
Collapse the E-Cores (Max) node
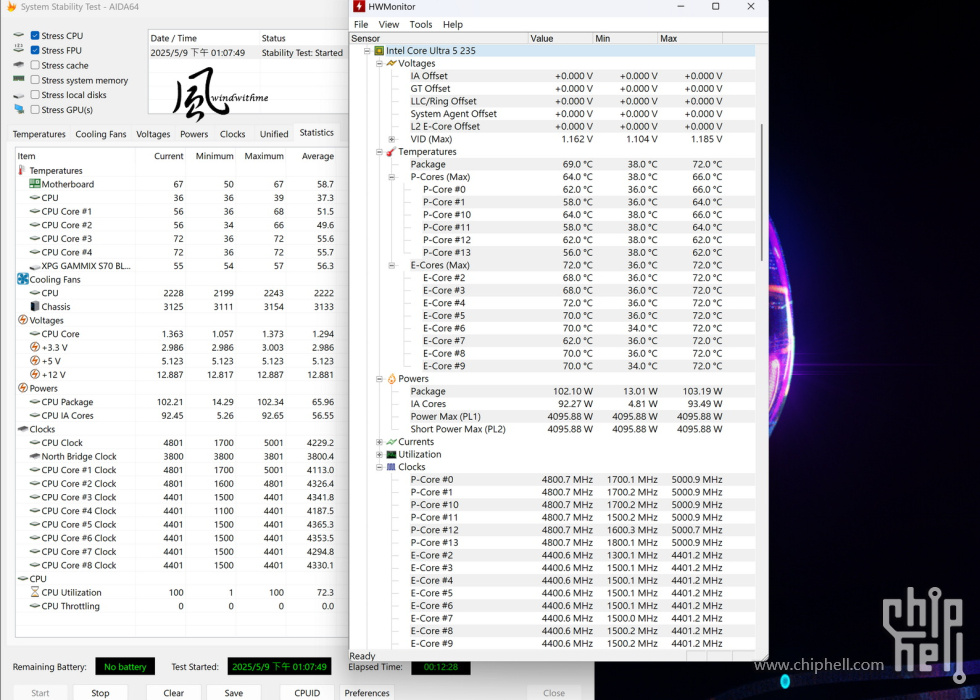point(391,265)
